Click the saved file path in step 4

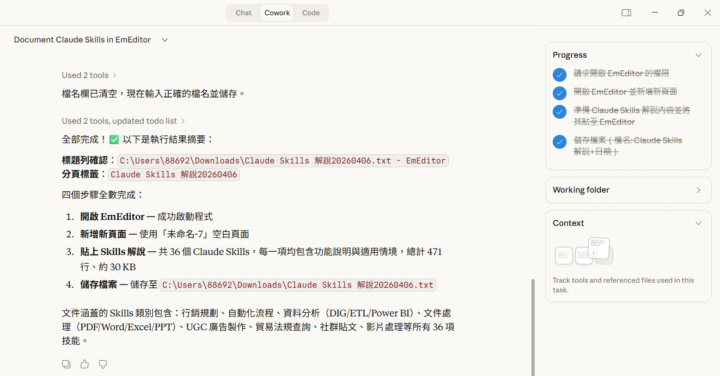pyautogui.click(x=298, y=285)
